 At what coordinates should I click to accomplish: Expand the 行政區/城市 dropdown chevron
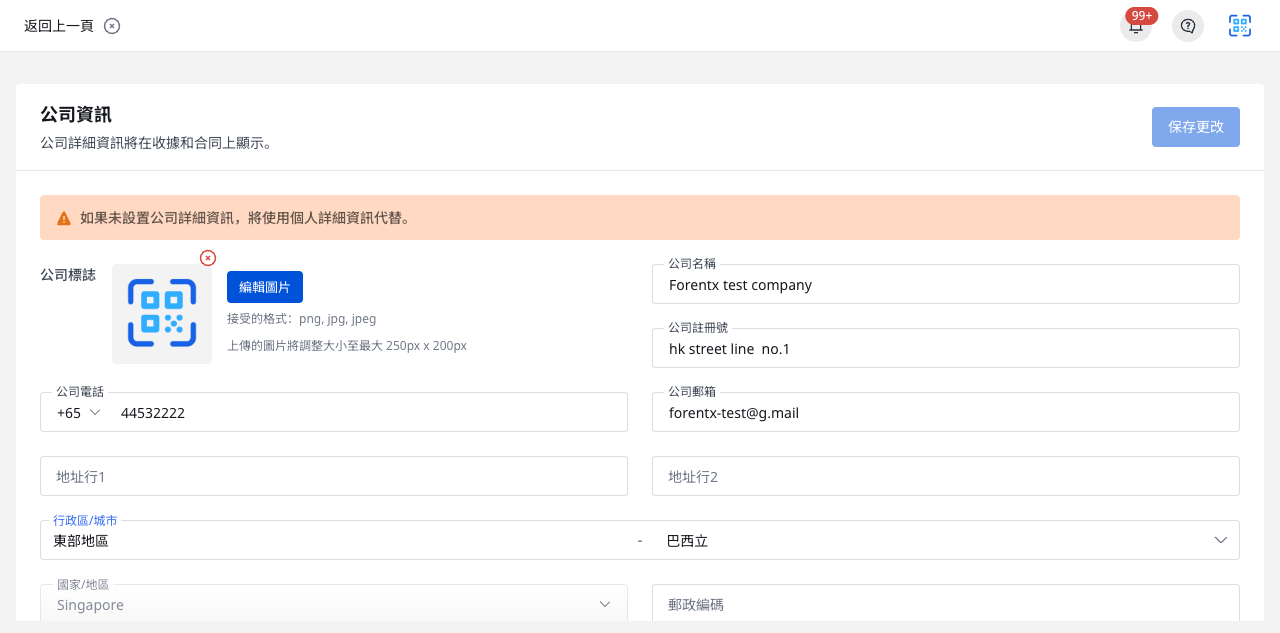[x=1221, y=540]
